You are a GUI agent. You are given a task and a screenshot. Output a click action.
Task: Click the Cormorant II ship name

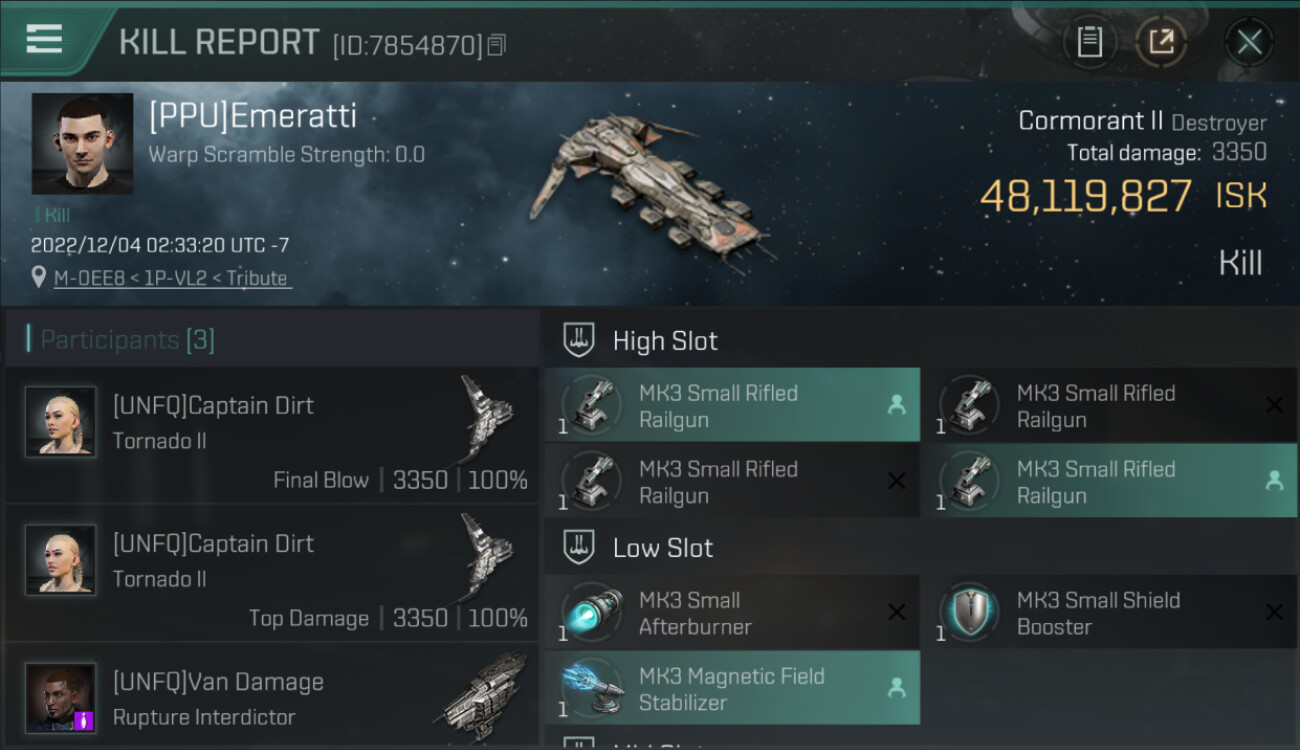coord(1090,121)
